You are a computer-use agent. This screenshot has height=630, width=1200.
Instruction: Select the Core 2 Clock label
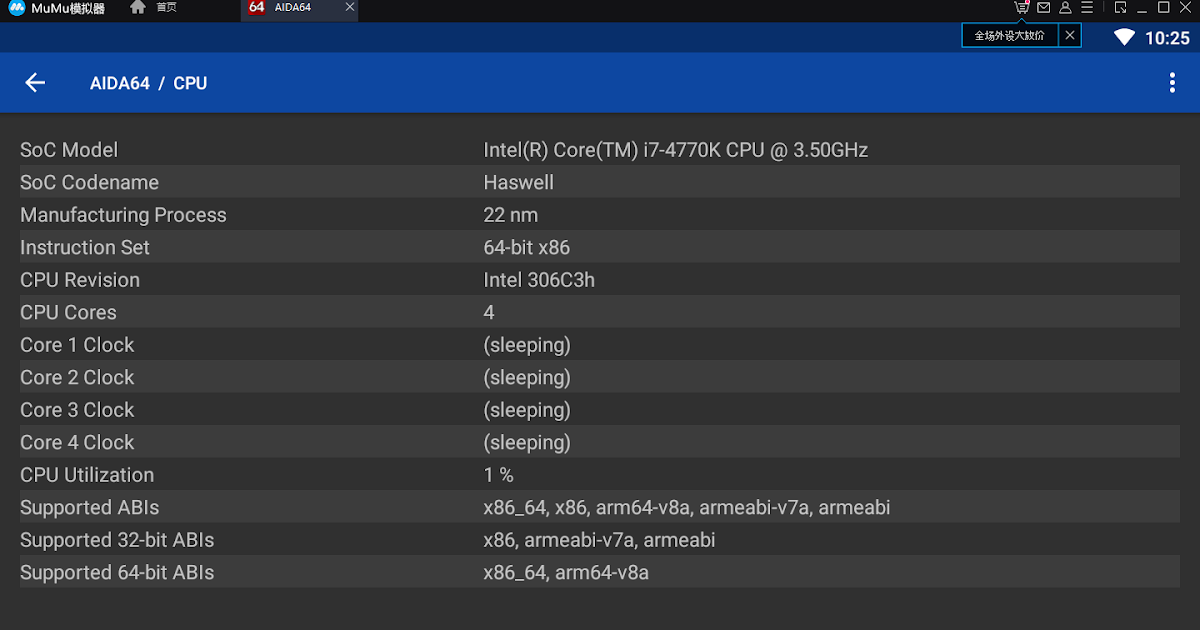coord(77,378)
